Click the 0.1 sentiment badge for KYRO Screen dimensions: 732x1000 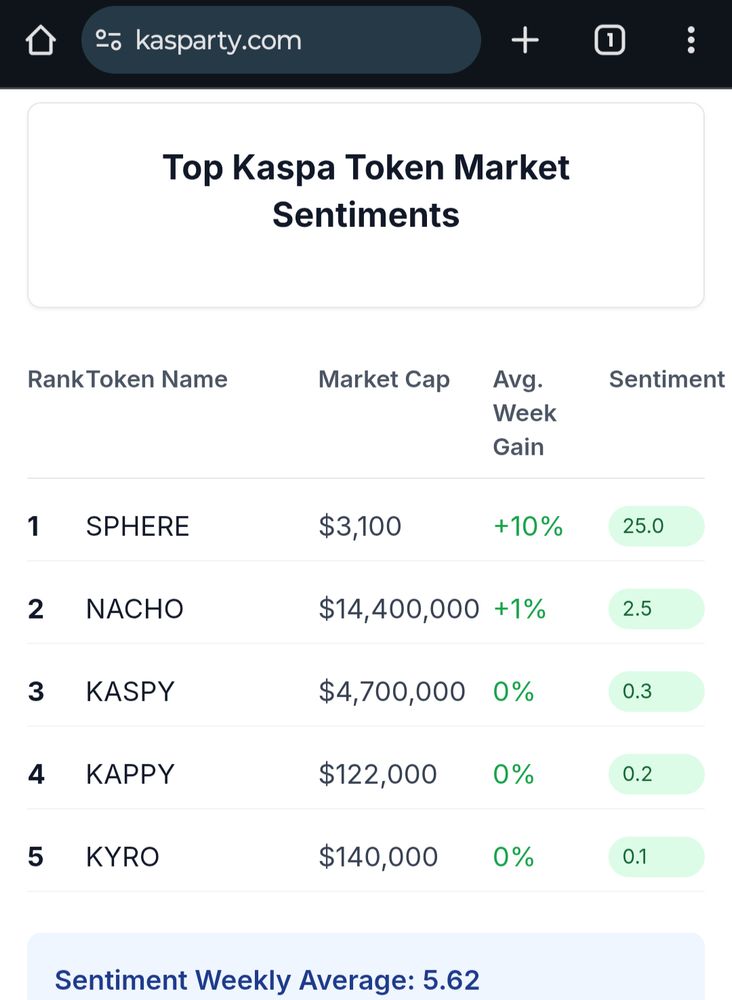click(655, 857)
